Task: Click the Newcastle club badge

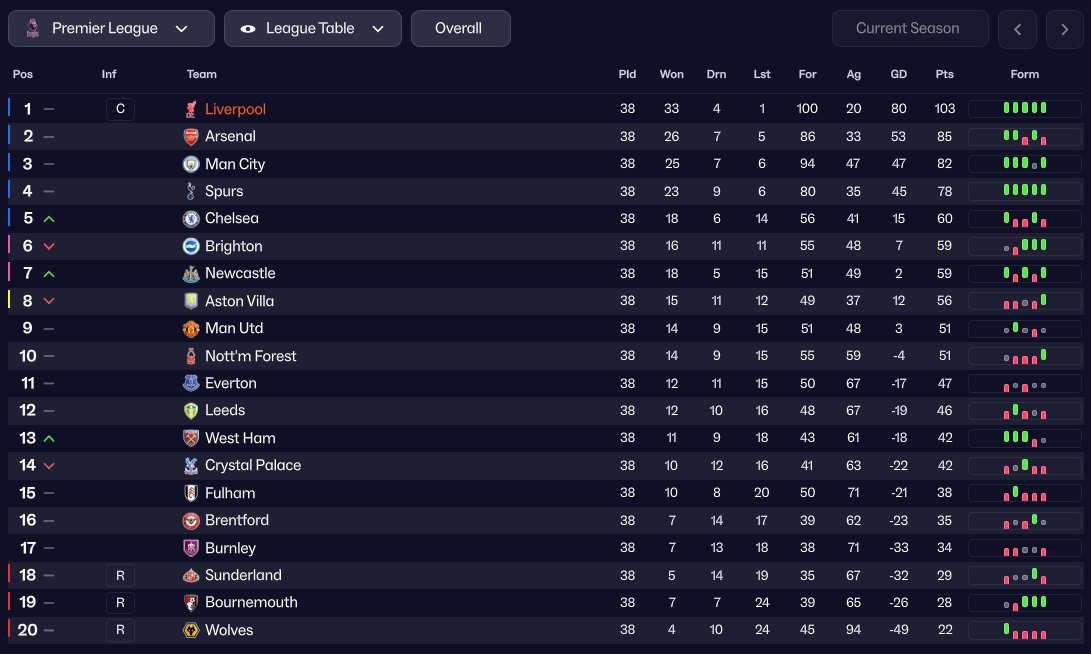Action: pyautogui.click(x=191, y=274)
